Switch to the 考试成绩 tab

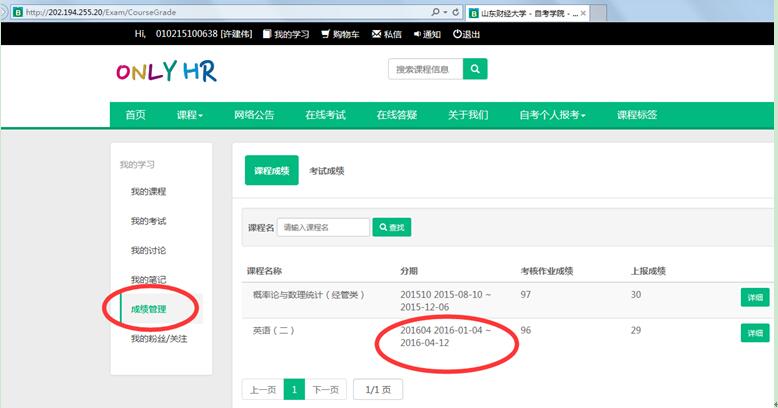pyautogui.click(x=326, y=171)
